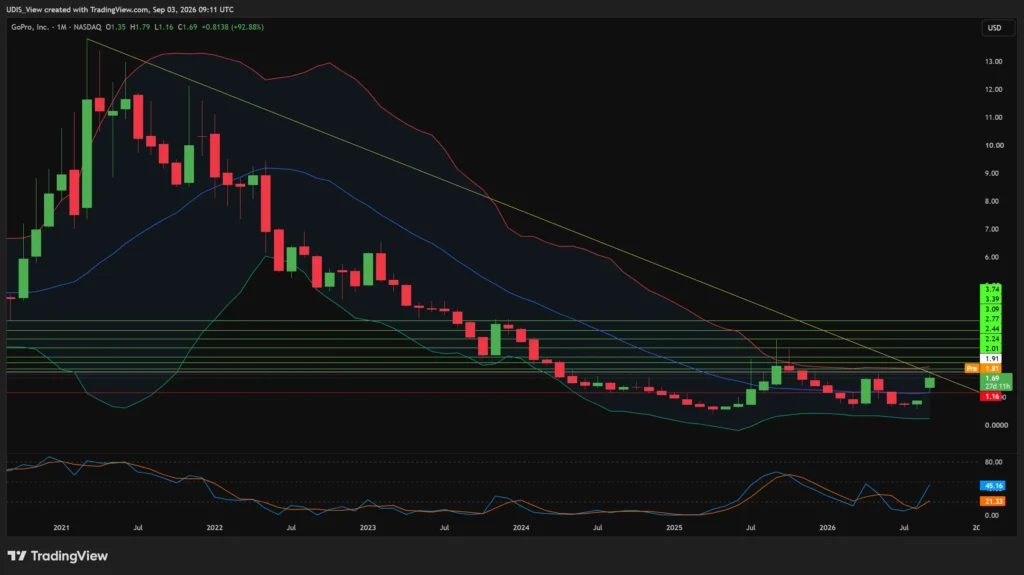This screenshot has height=575, width=1024.
Task: Click the open value O1.35 in legend
Action: click(x=116, y=27)
